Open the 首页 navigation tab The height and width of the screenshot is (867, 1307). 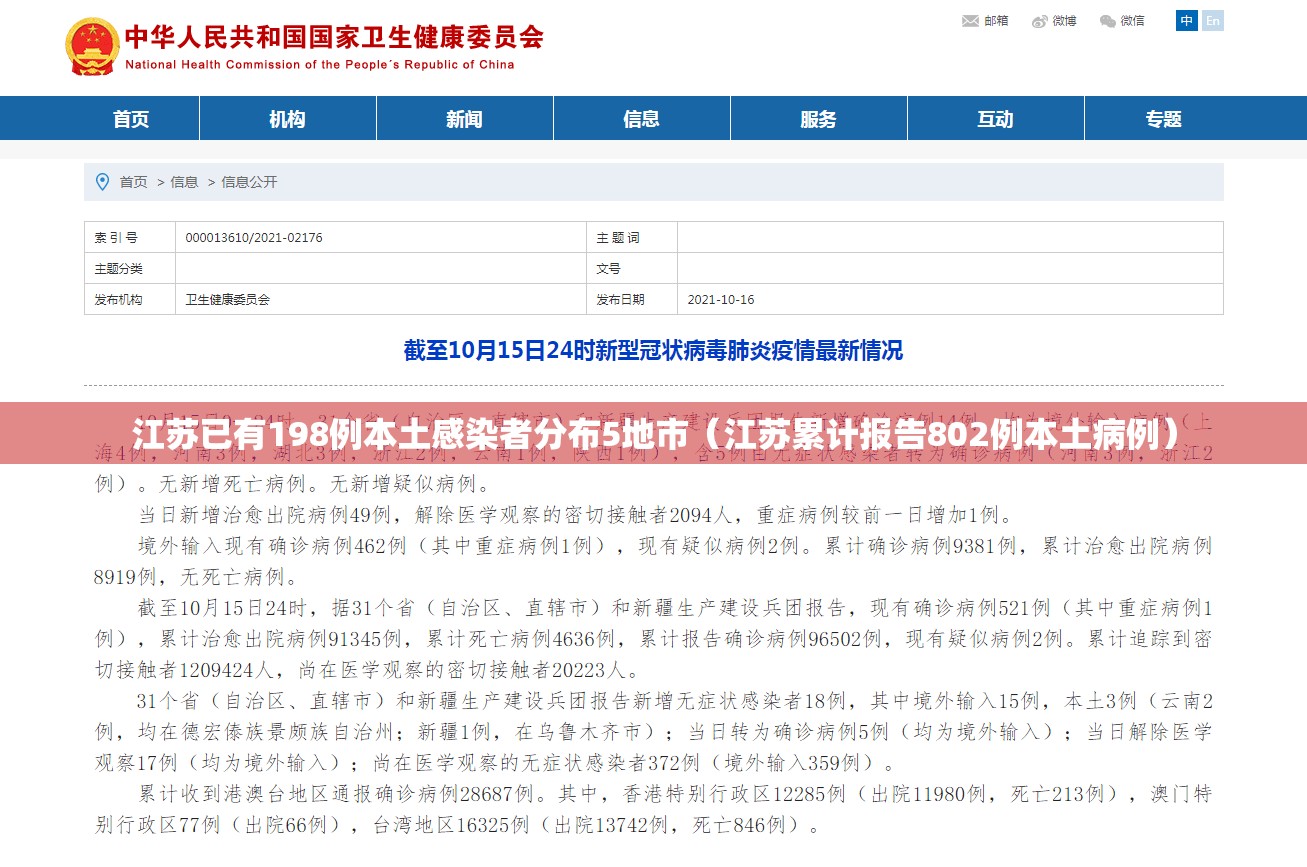coord(131,119)
